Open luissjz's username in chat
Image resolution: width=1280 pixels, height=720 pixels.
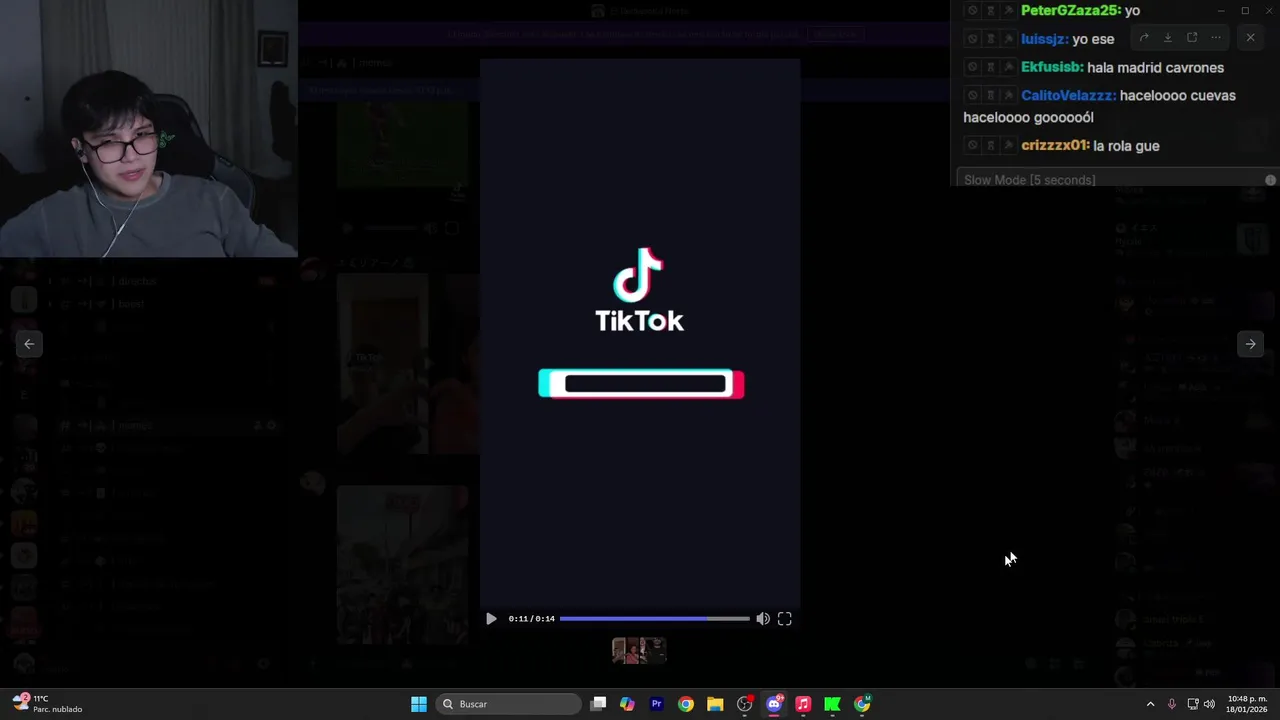tap(1044, 39)
